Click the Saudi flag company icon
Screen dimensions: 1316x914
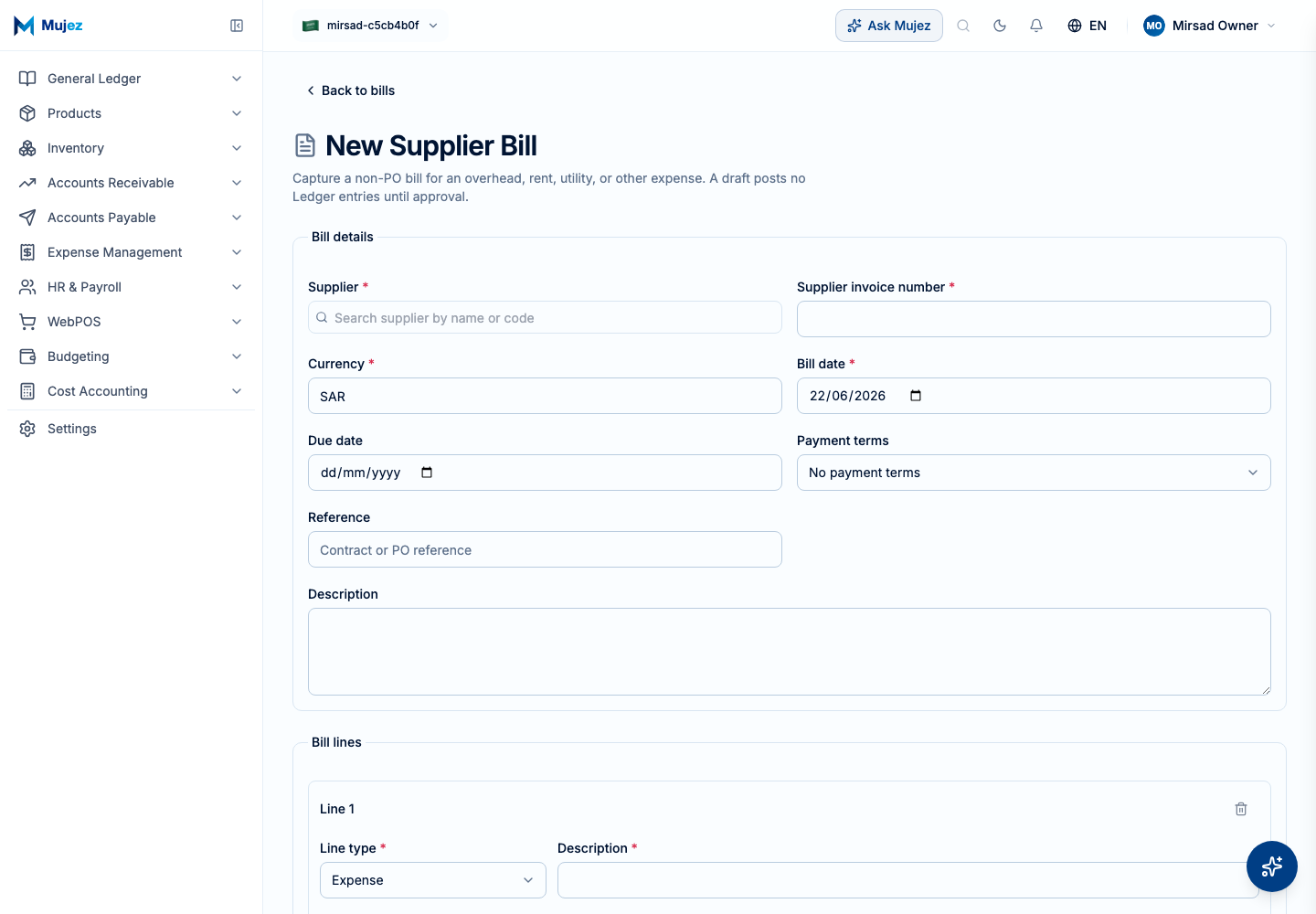(x=311, y=26)
